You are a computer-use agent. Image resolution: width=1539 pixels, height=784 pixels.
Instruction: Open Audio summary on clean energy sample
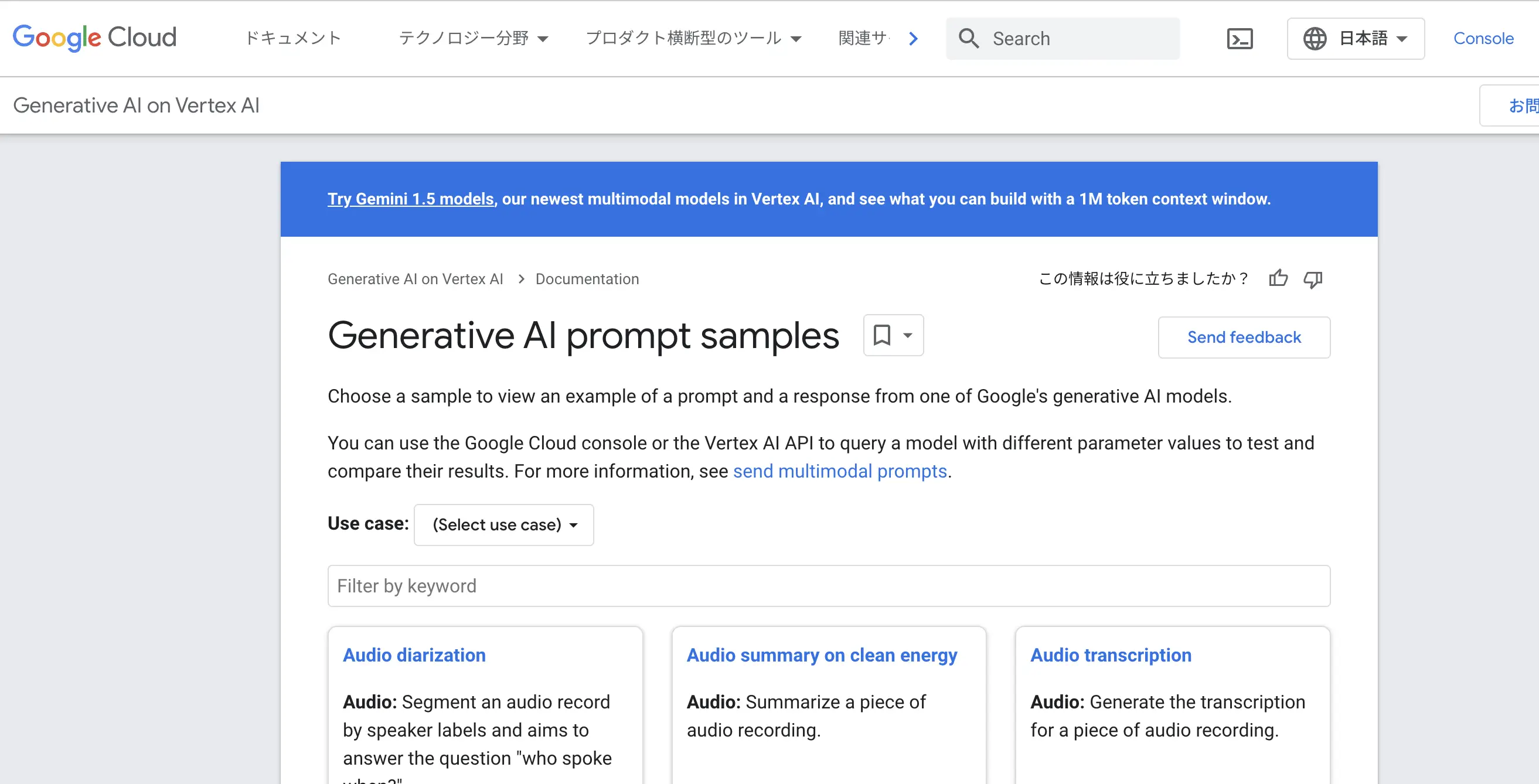pyautogui.click(x=822, y=655)
